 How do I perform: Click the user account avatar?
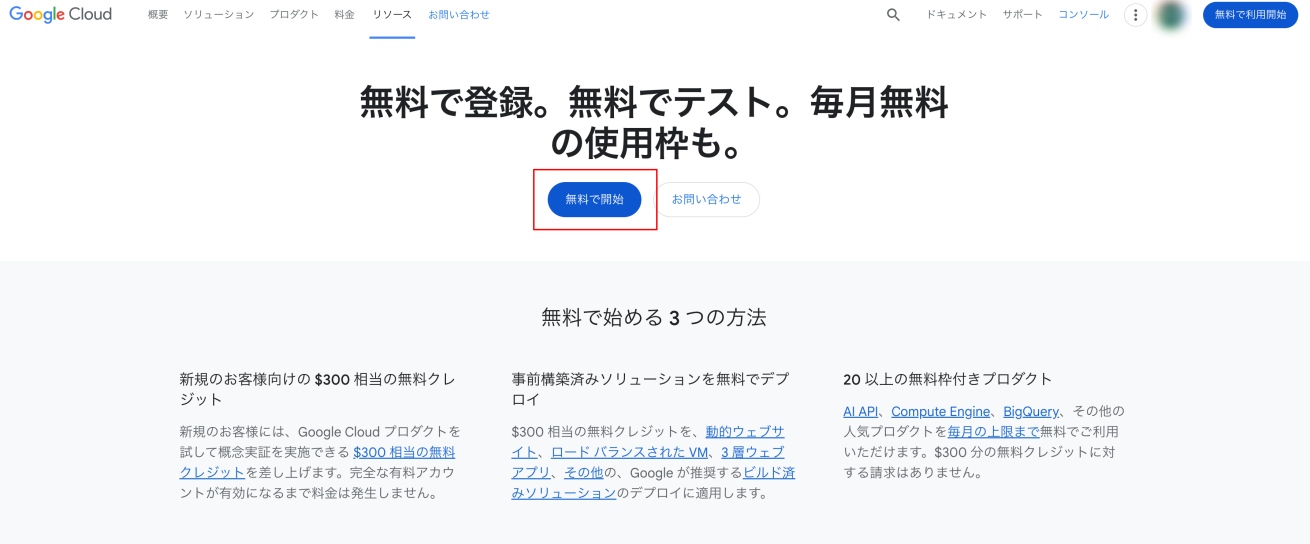coord(1171,15)
